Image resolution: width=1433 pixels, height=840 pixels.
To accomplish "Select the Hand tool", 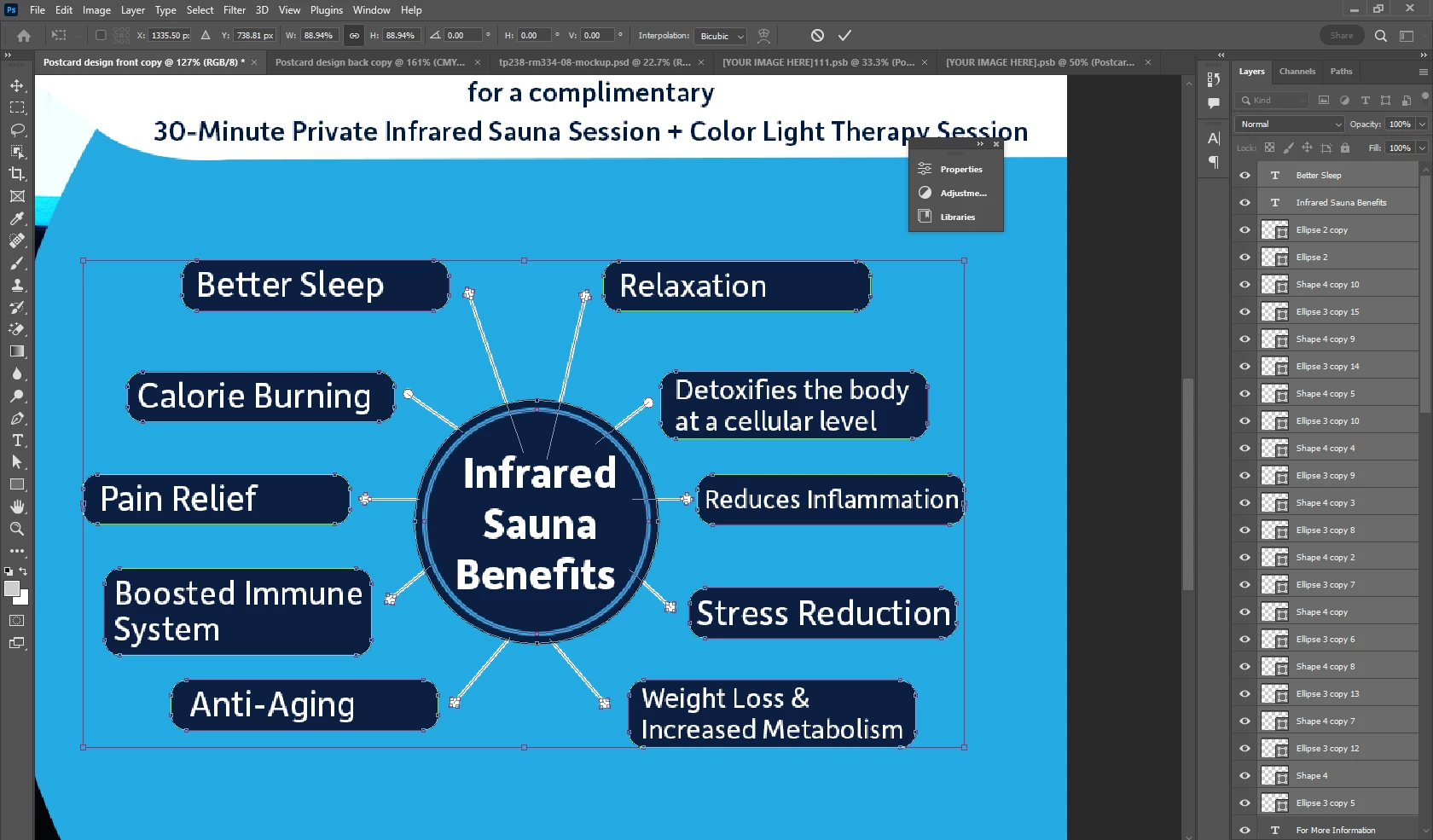I will [x=17, y=507].
